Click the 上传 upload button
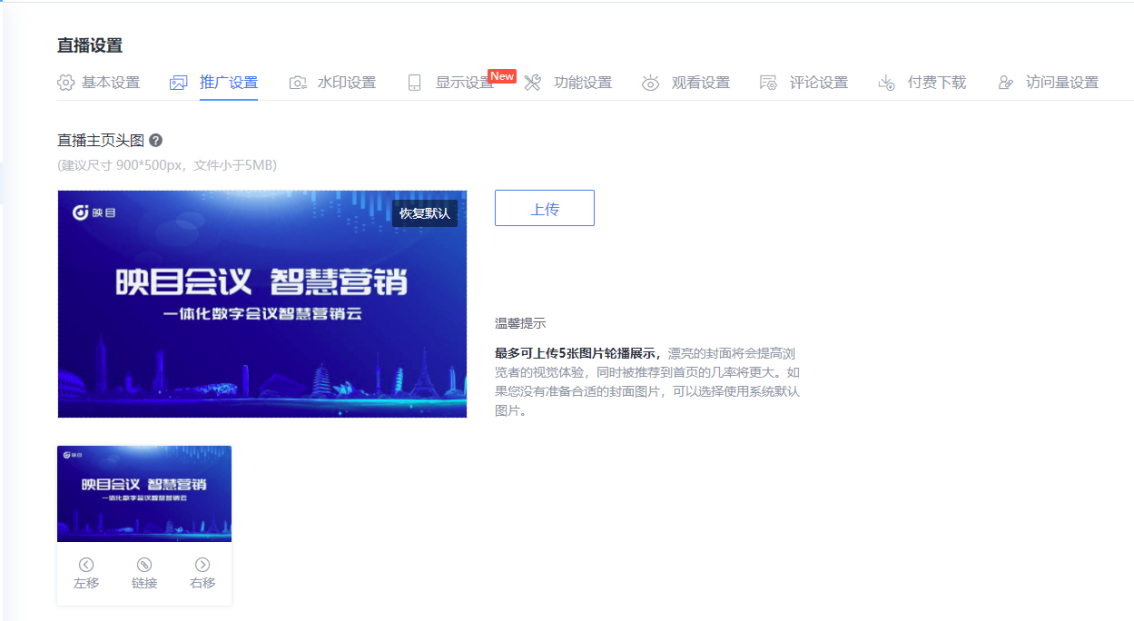The image size is (1134, 621). [x=545, y=208]
